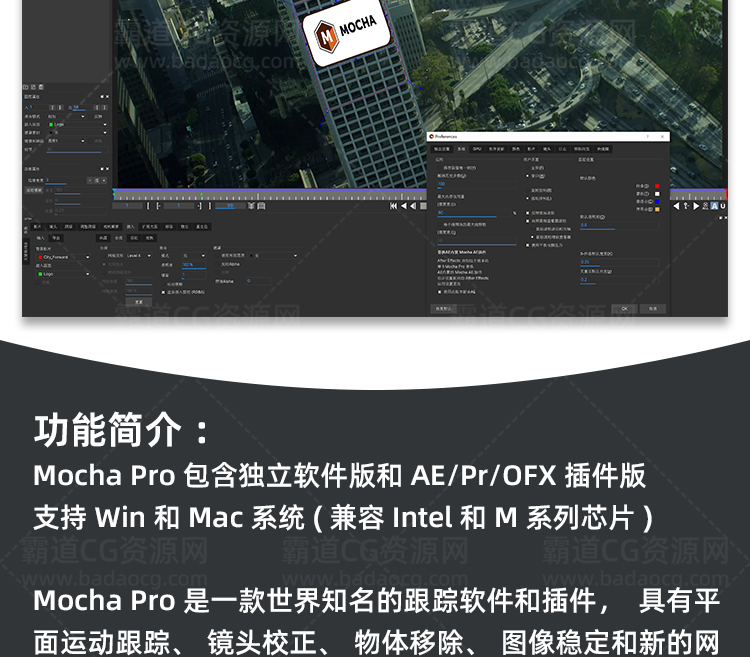
Task: Click the 99 out-point field below the timeline
Action: (230, 206)
